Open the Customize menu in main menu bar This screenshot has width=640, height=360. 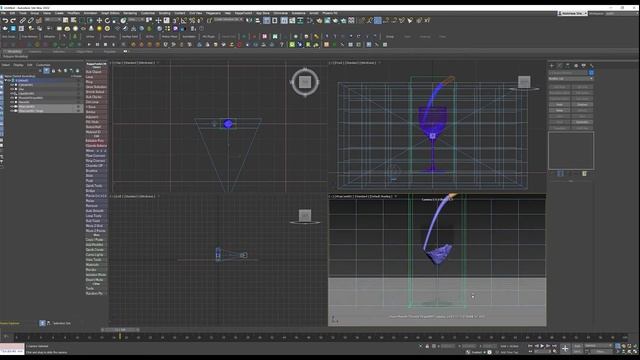tap(148, 13)
